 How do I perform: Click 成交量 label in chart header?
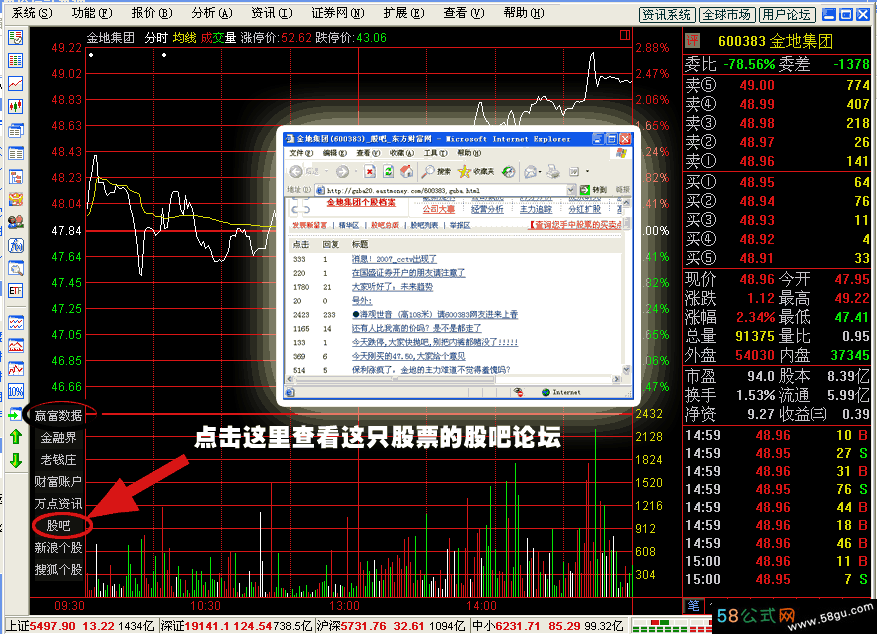(x=218, y=37)
